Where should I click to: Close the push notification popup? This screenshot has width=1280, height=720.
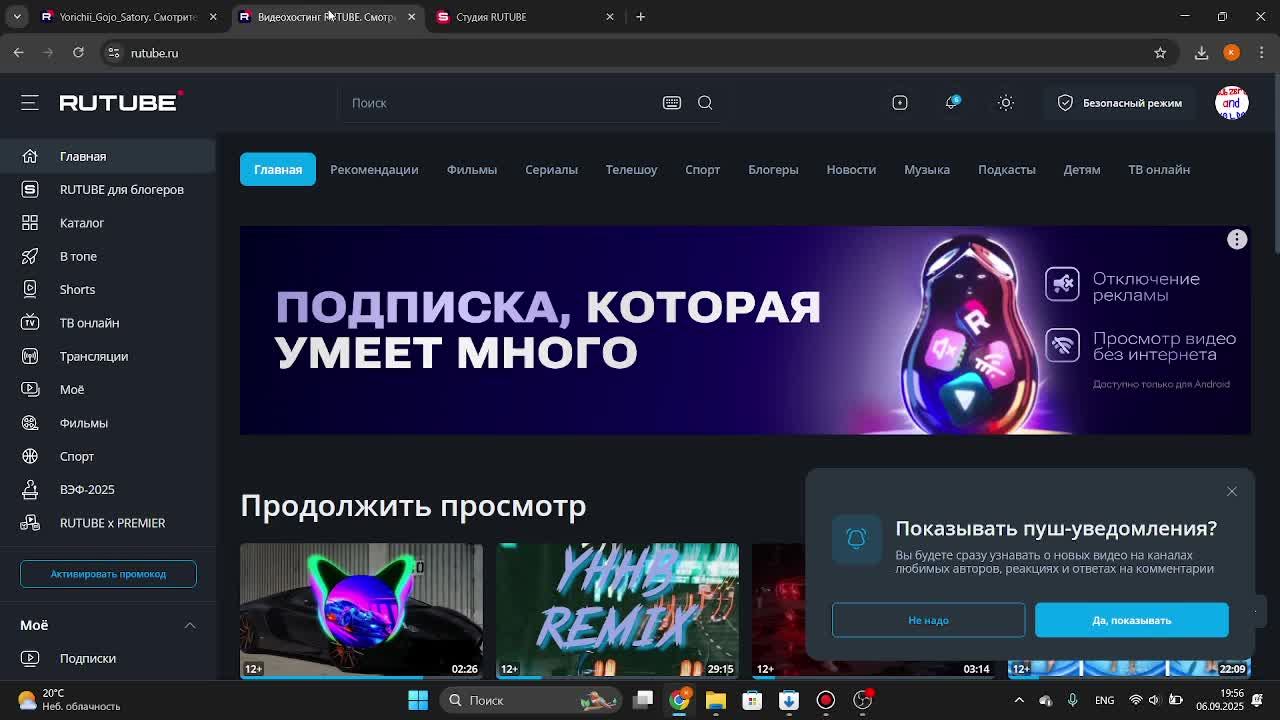(x=1232, y=491)
